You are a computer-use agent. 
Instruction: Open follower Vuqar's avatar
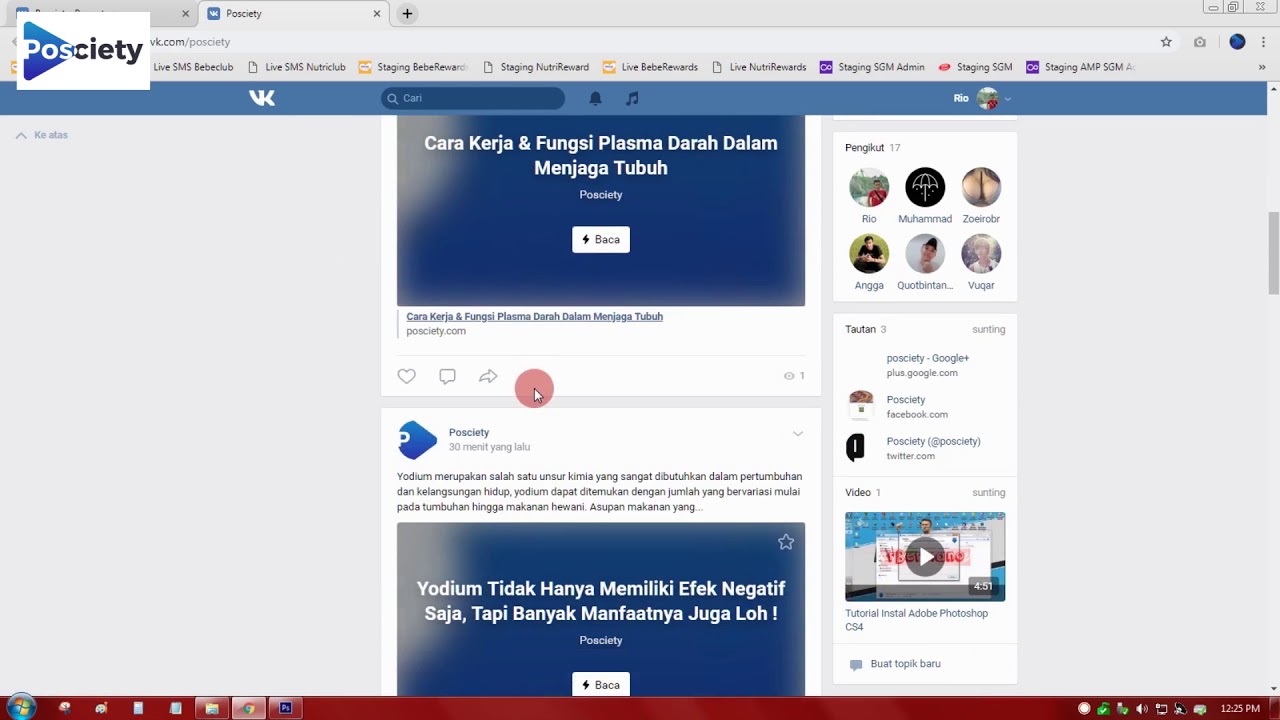[x=981, y=254]
